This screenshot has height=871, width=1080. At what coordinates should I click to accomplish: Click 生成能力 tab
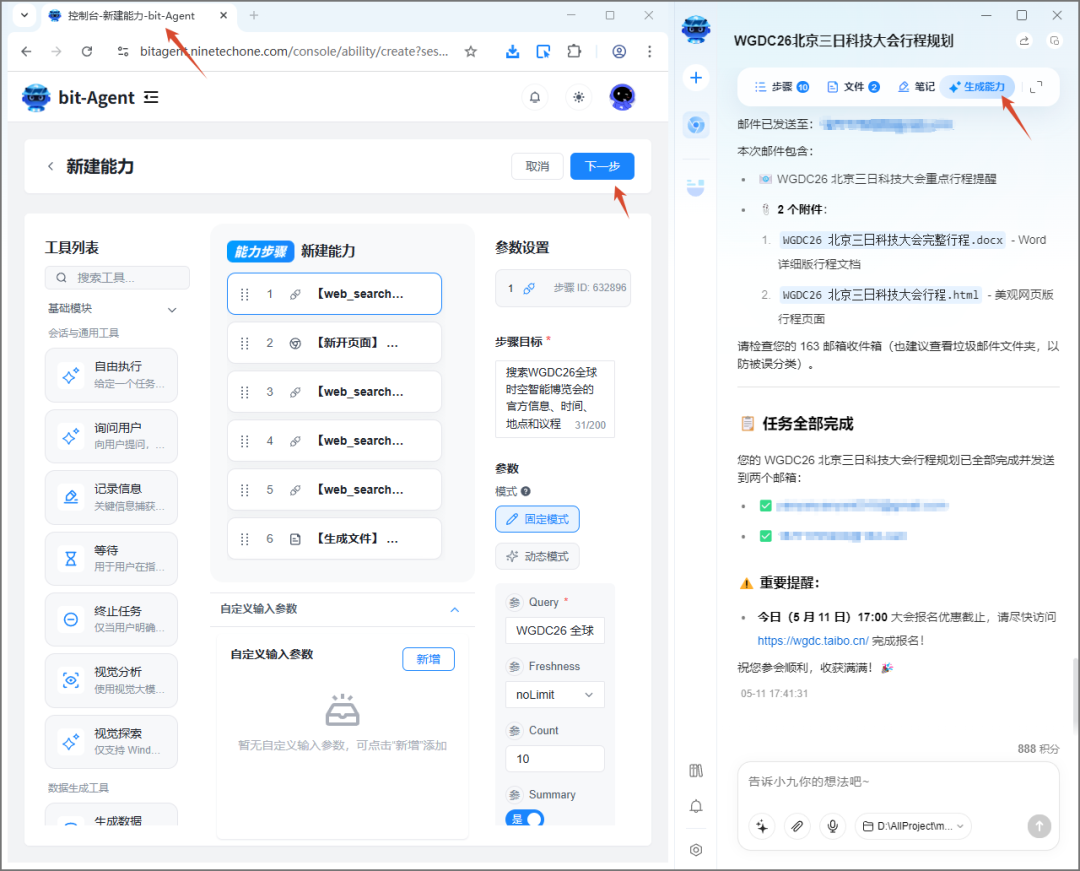coord(977,87)
